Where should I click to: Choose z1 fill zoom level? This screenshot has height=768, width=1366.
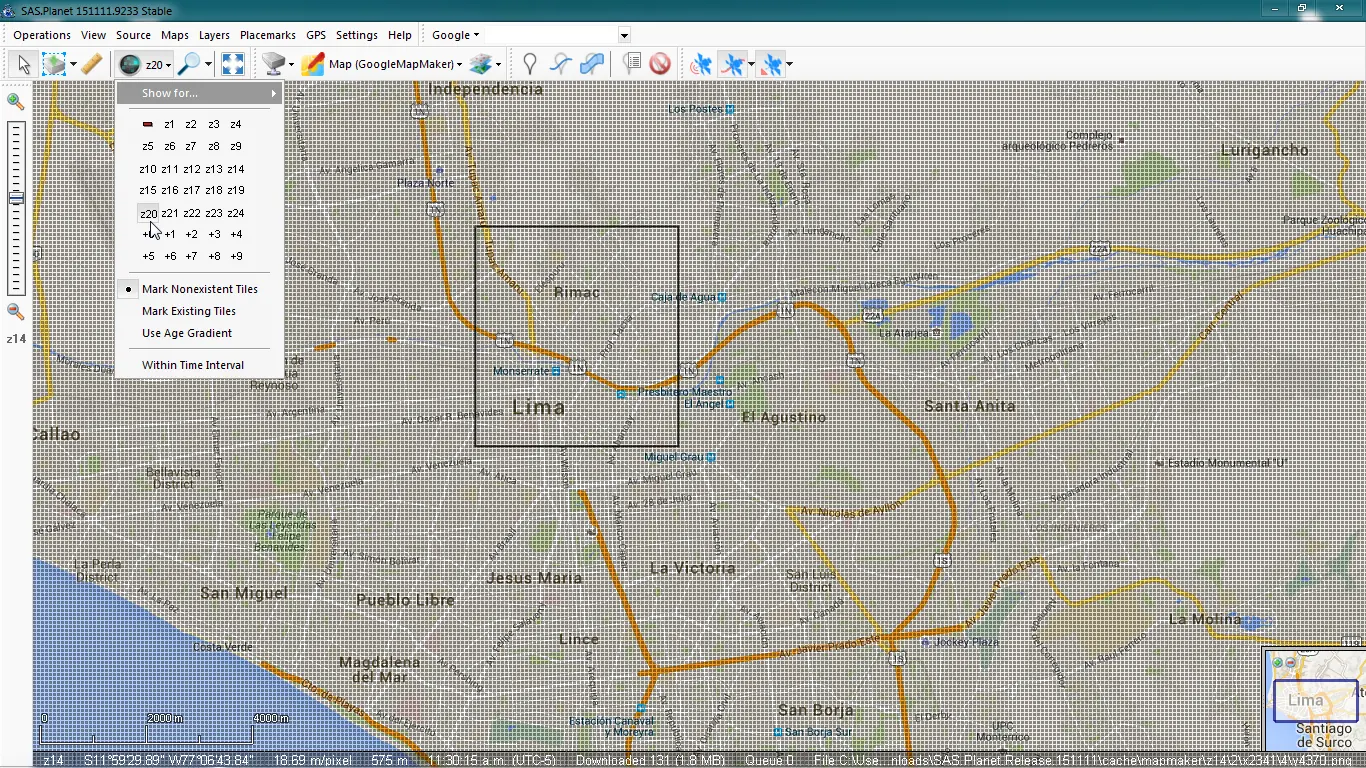[169, 124]
